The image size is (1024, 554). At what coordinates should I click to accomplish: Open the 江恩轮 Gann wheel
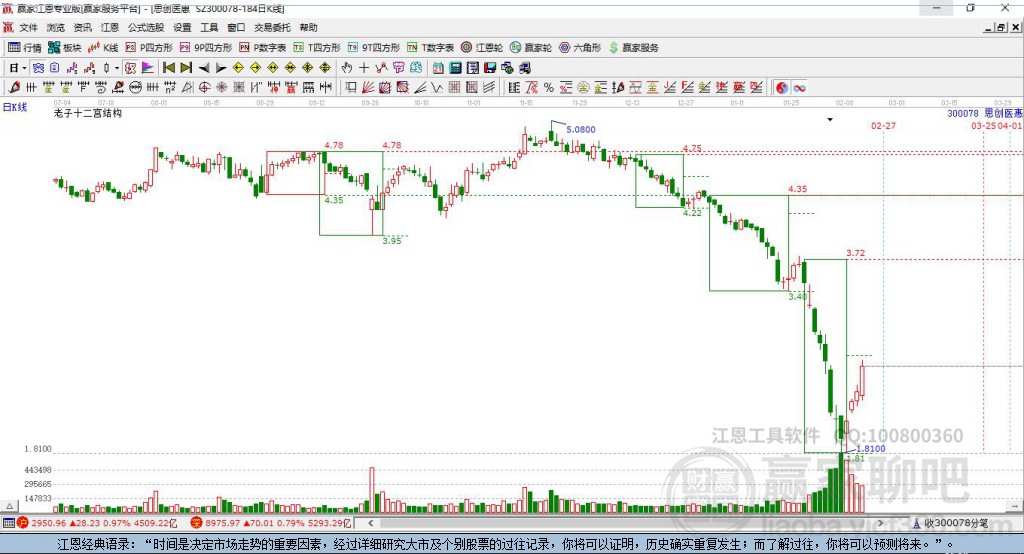click(482, 48)
